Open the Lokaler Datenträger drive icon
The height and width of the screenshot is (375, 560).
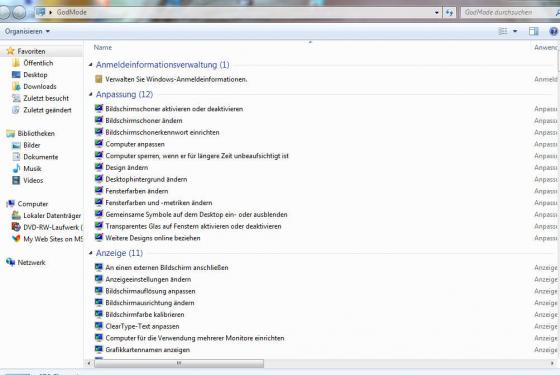click(16, 215)
